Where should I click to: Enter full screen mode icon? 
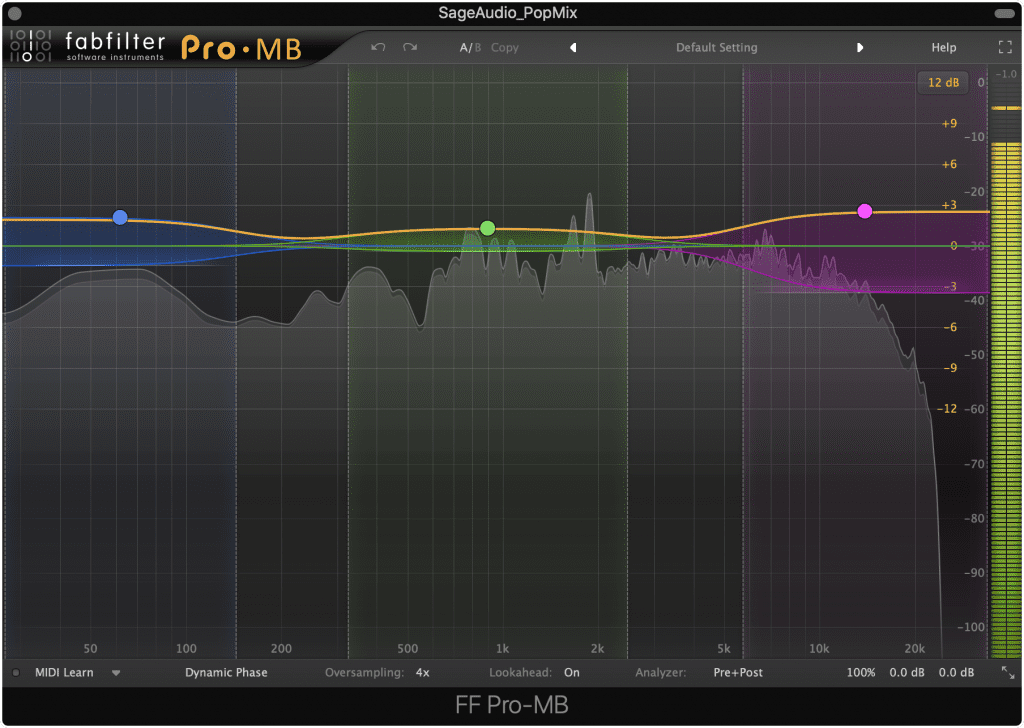tap(1005, 47)
